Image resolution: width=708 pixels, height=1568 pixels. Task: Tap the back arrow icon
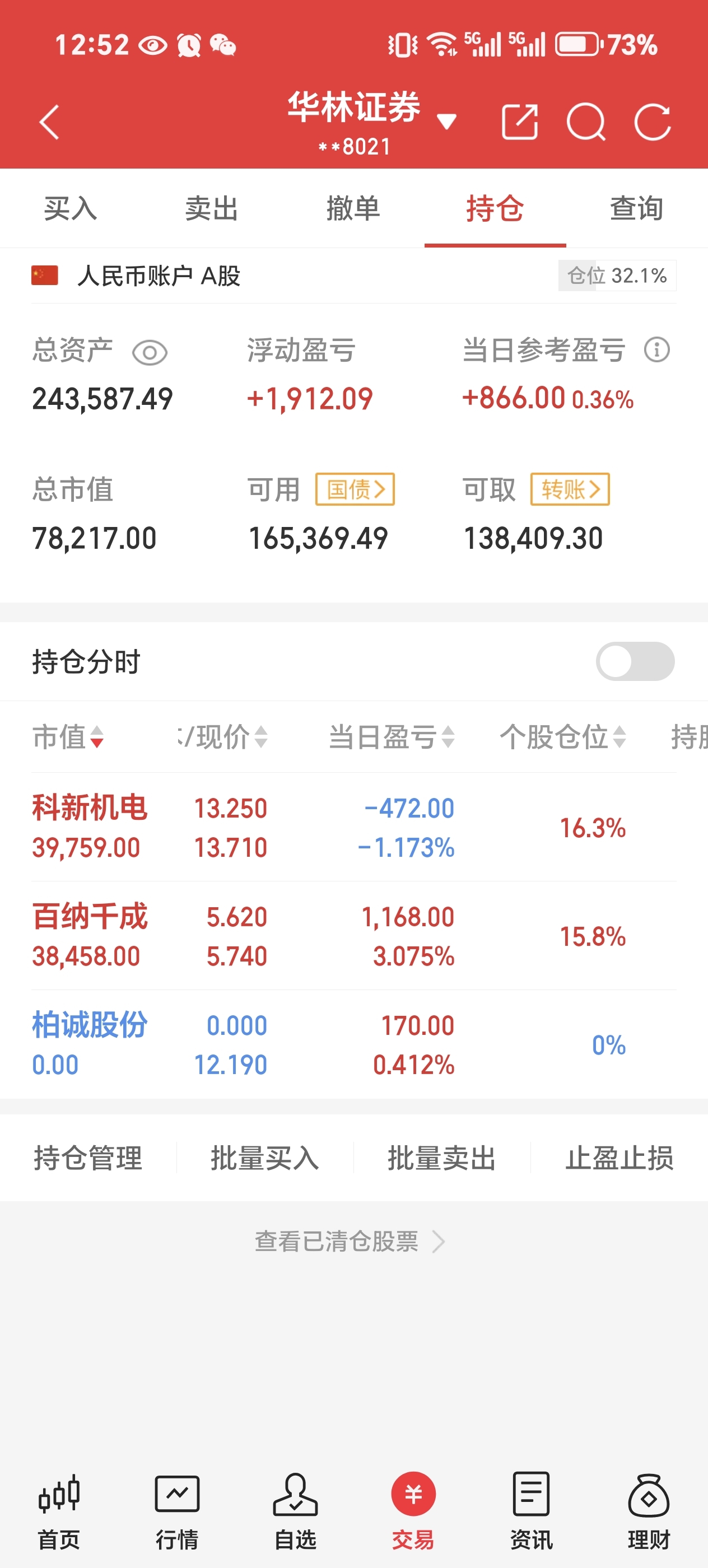click(49, 122)
